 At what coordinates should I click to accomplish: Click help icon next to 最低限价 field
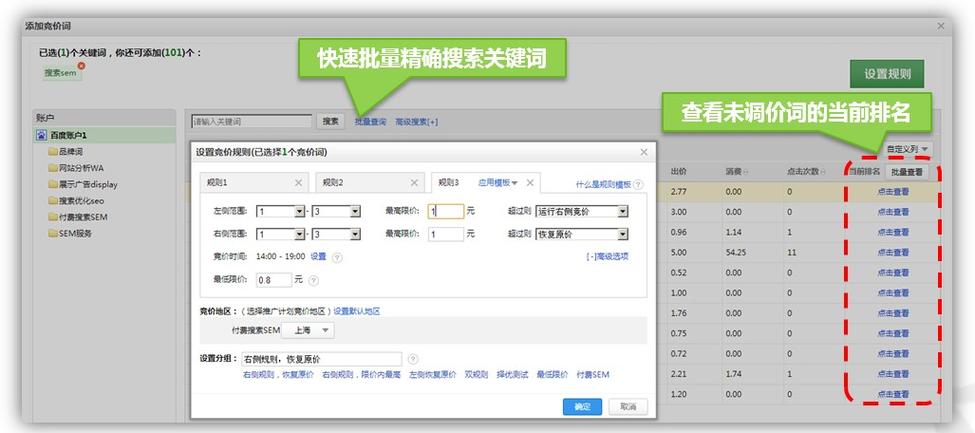[x=313, y=281]
